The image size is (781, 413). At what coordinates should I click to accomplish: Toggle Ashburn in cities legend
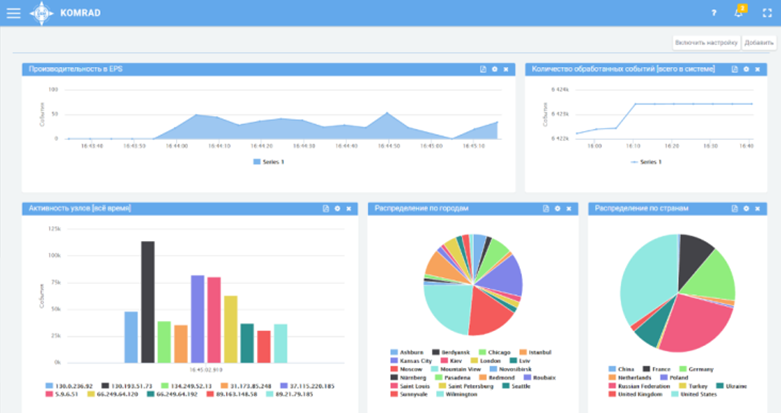(407, 352)
